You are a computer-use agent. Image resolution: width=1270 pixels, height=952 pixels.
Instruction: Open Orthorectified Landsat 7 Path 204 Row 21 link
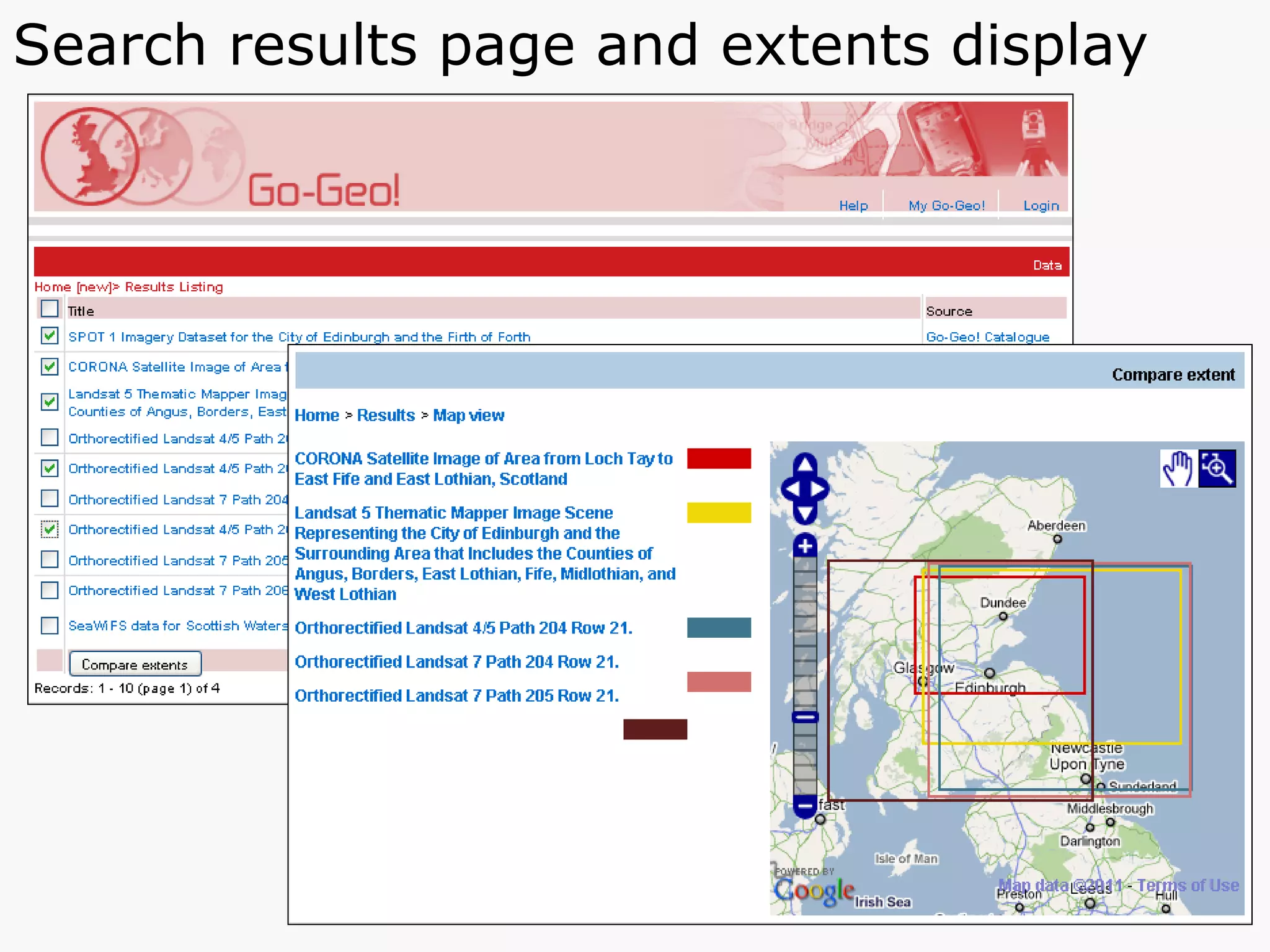[456, 662]
